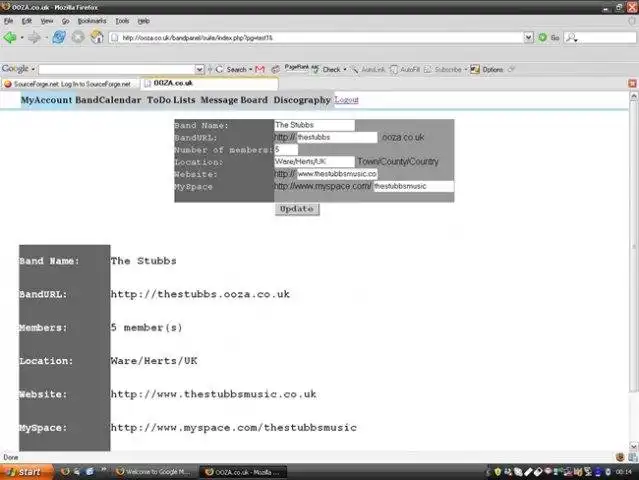The height and width of the screenshot is (480, 639).
Task: Click 'http://thestubbs.ooza.co.uk' text
Action: point(200,294)
